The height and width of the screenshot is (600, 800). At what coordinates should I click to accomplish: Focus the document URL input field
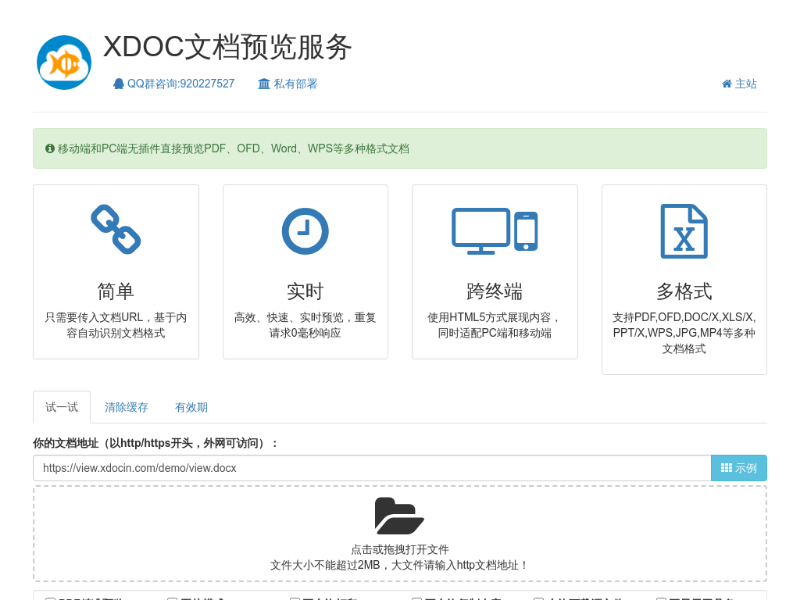pos(371,468)
